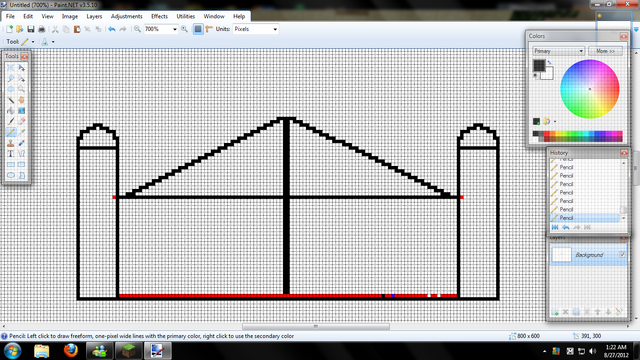Screen dimensions: 640x360
Task: Select the Magic Wand tool
Action: tap(11, 100)
